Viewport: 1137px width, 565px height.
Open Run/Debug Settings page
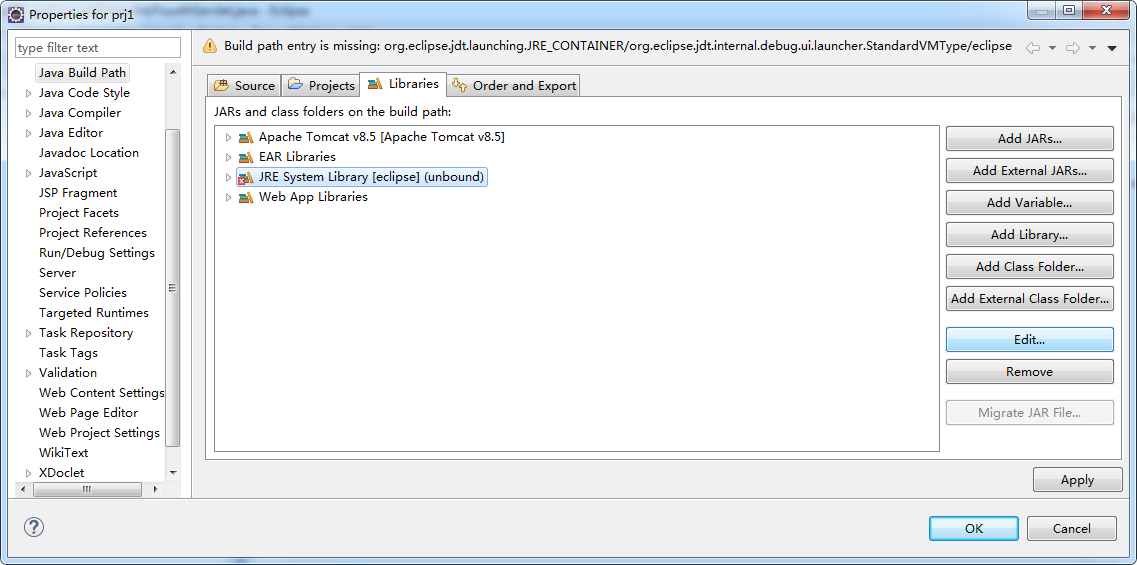(96, 253)
